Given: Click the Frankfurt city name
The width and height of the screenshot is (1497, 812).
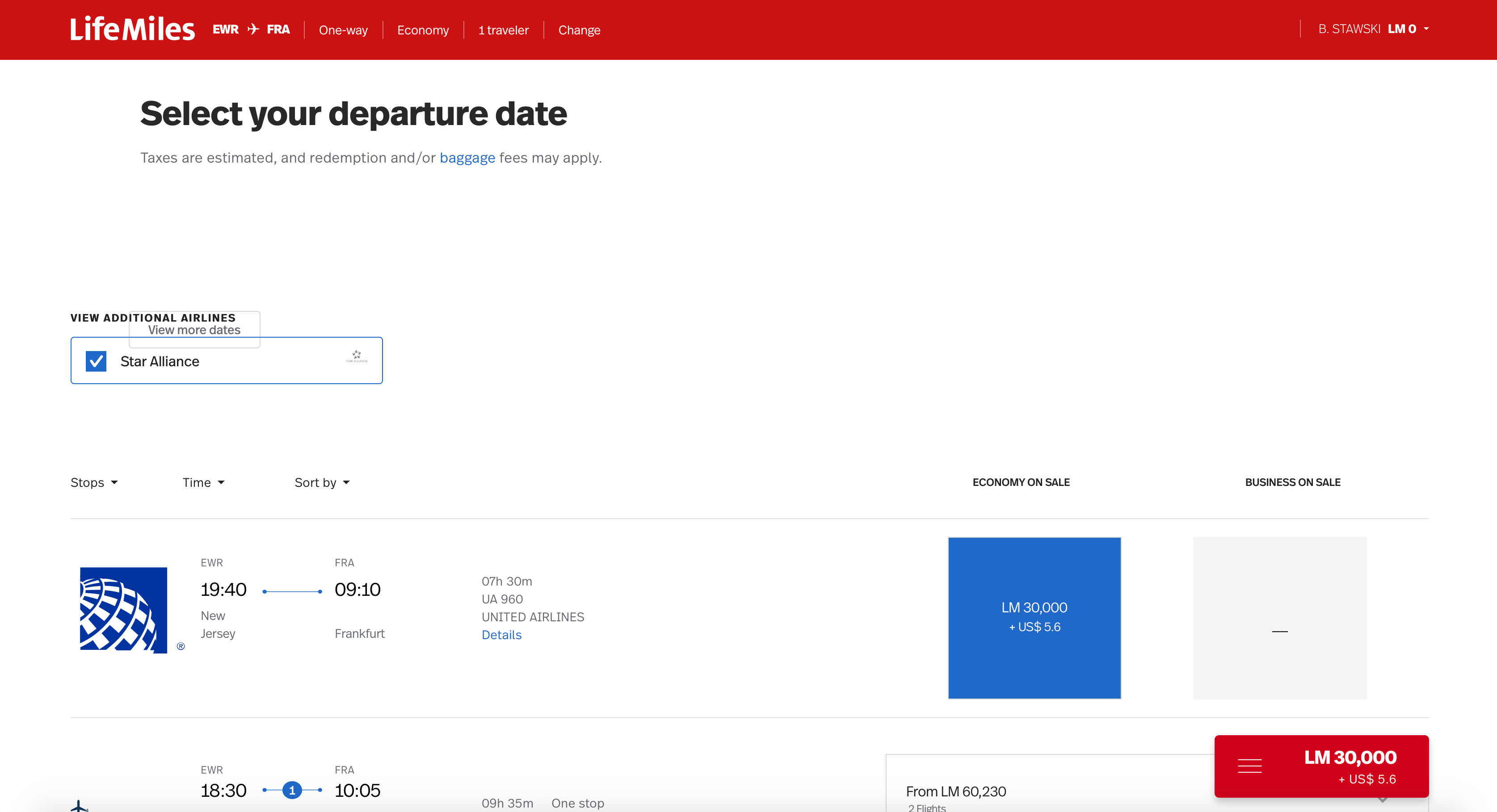Looking at the screenshot, I should pos(360,634).
